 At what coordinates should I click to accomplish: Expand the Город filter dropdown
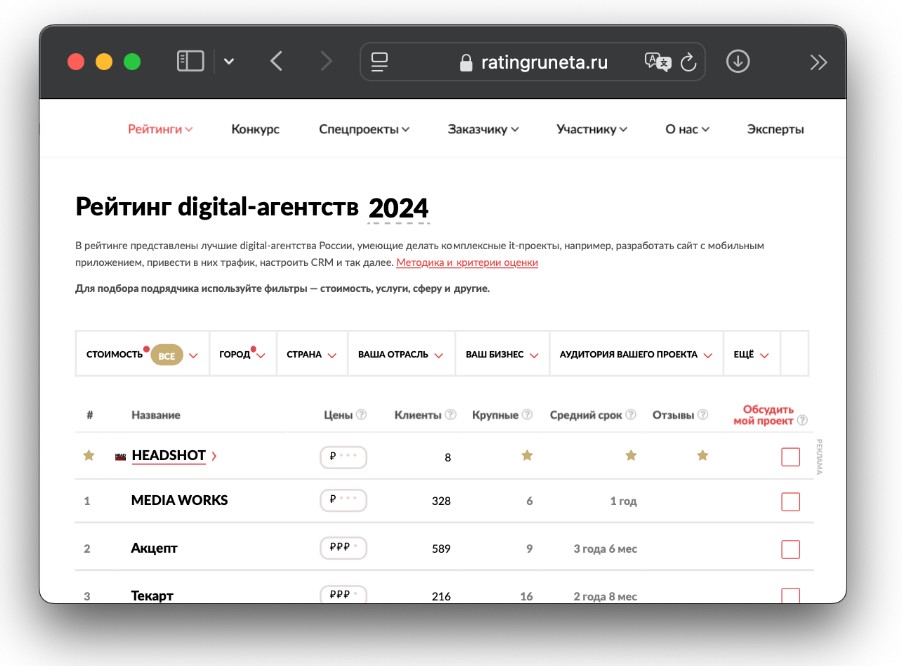click(x=242, y=354)
